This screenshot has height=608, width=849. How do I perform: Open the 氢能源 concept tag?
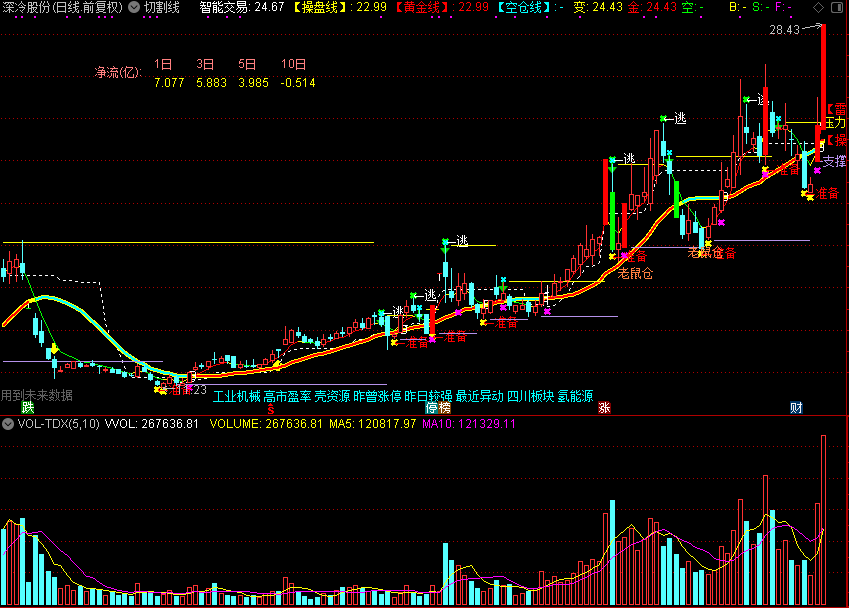pos(575,396)
